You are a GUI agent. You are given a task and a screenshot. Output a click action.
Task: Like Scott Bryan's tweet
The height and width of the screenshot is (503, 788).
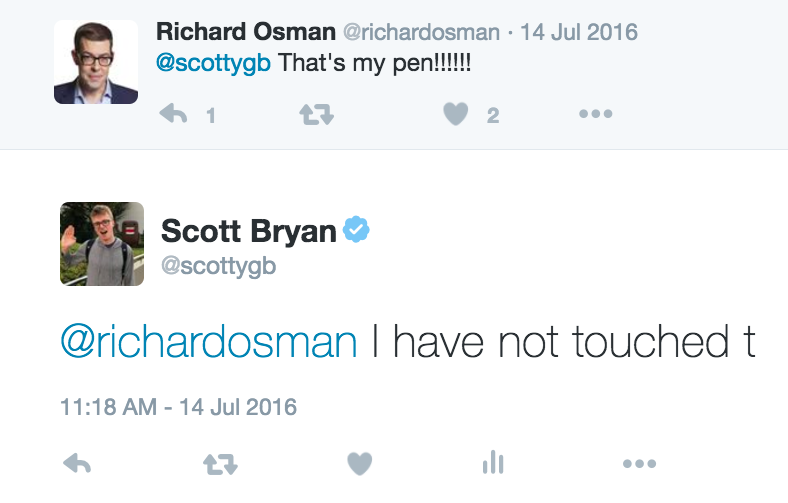(x=360, y=463)
